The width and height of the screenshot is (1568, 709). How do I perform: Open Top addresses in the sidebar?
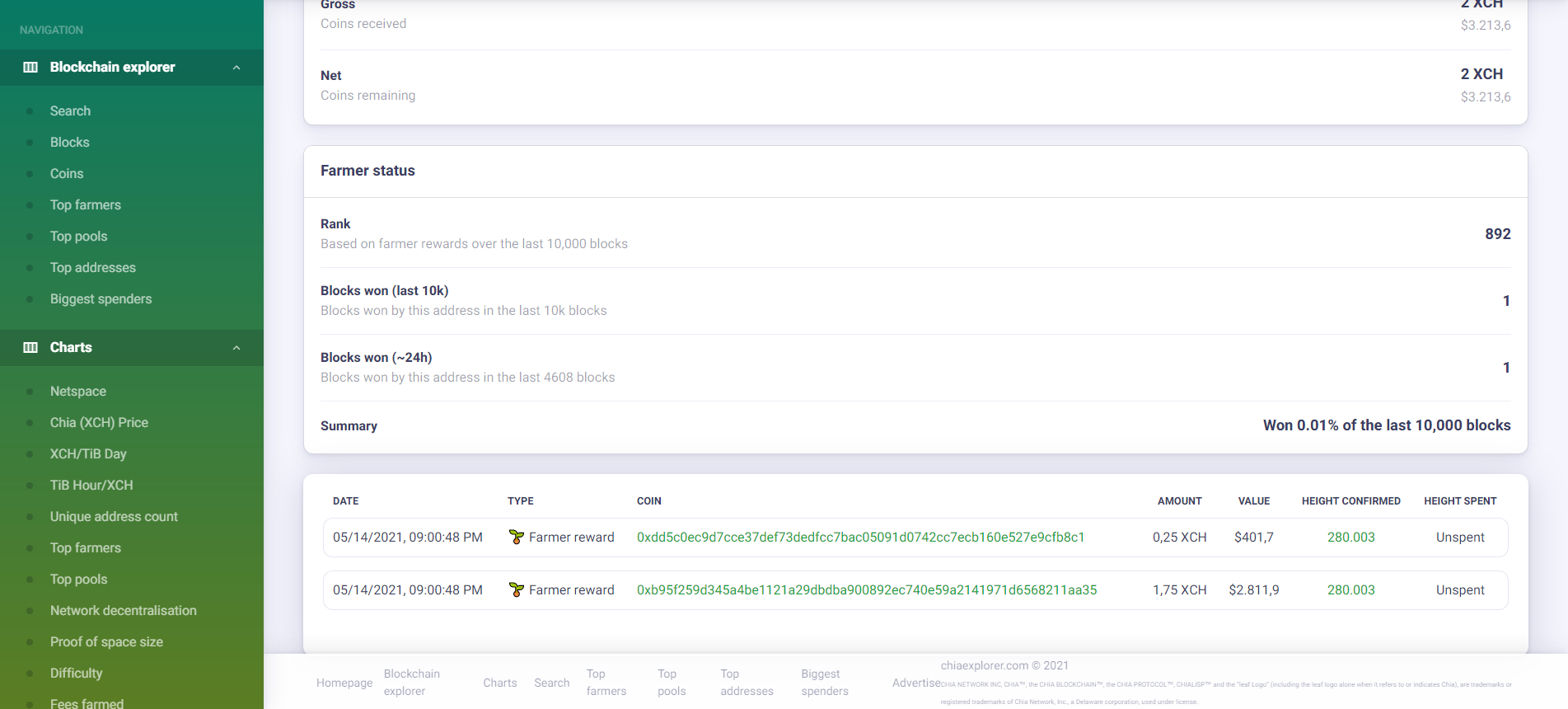[93, 267]
